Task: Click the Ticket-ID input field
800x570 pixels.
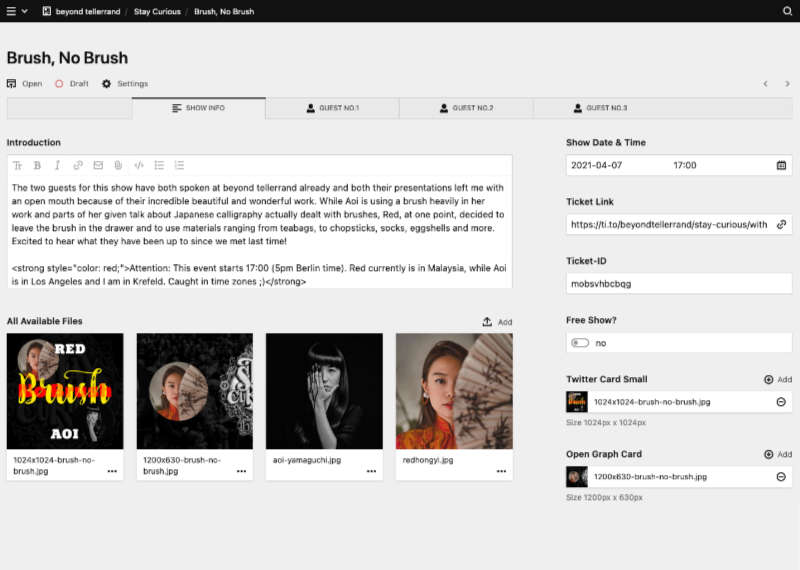Action: (679, 283)
